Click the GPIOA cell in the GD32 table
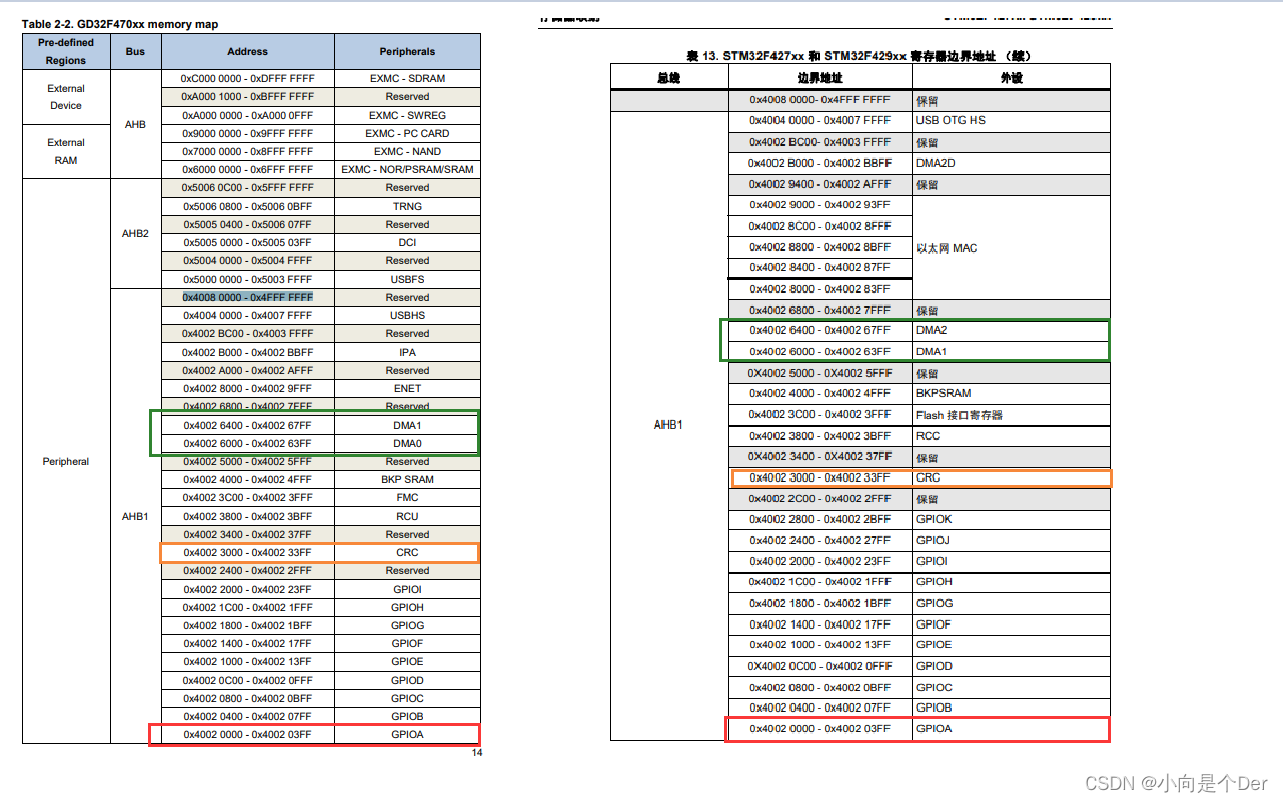Viewport: 1283px width, 803px height. pos(407,734)
